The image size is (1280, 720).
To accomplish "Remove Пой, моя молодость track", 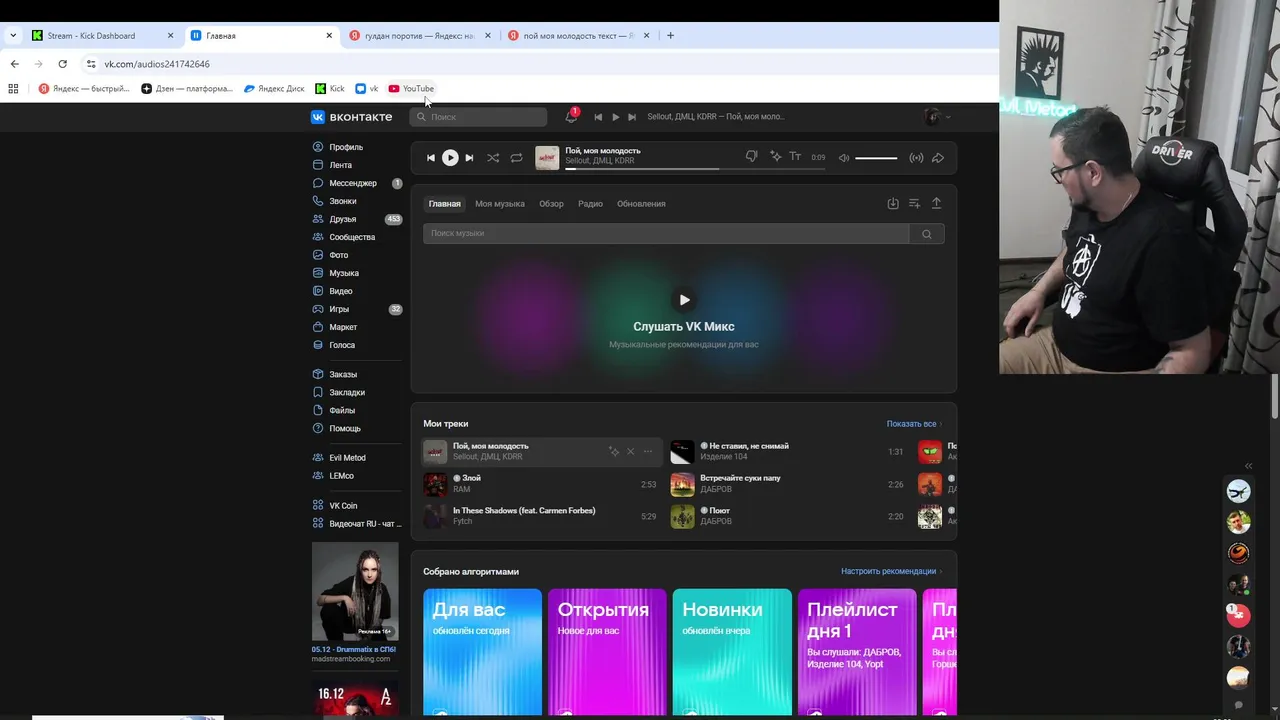I will click(630, 452).
